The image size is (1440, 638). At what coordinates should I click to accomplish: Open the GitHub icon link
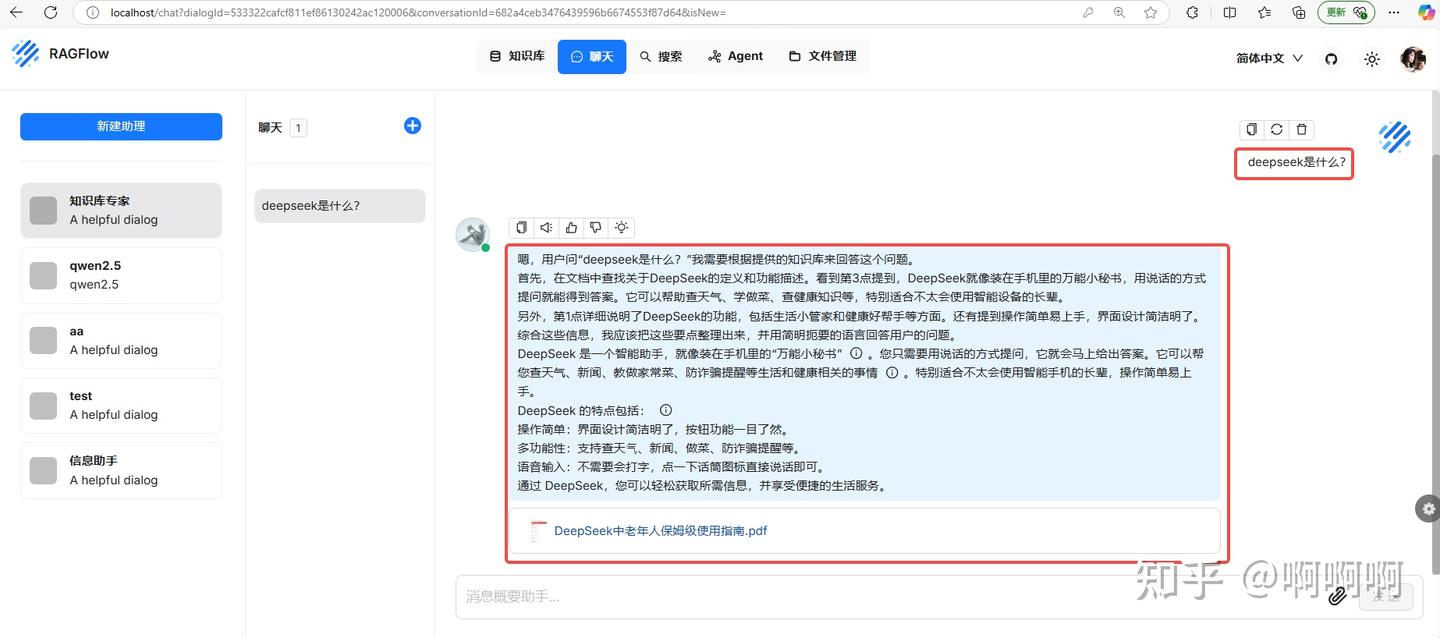click(x=1331, y=59)
